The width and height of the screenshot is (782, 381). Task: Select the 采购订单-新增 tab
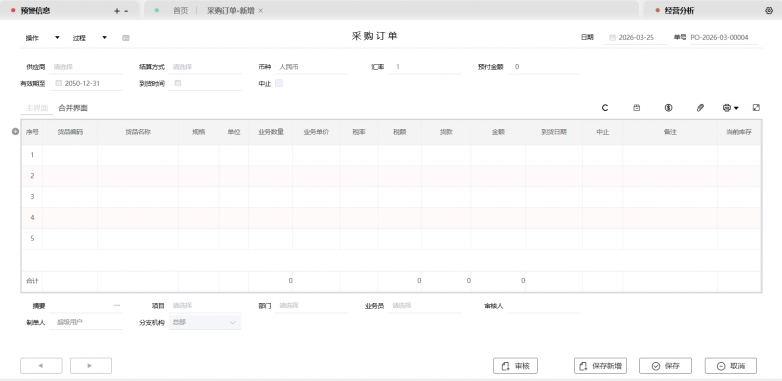tap(230, 11)
